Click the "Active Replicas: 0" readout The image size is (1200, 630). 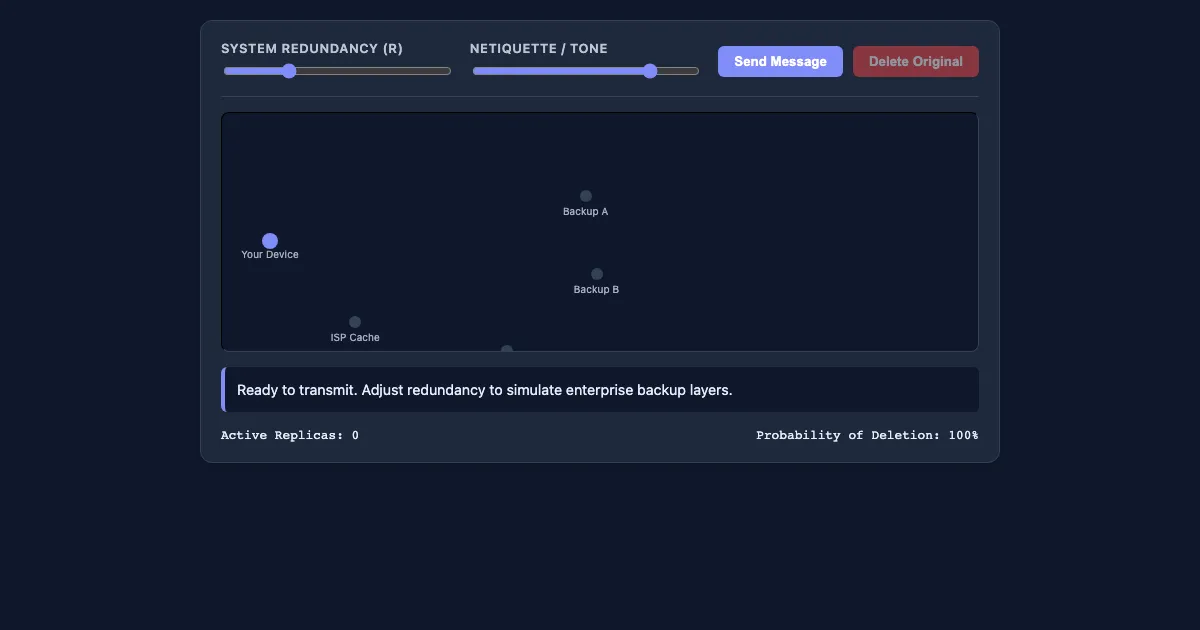290,435
